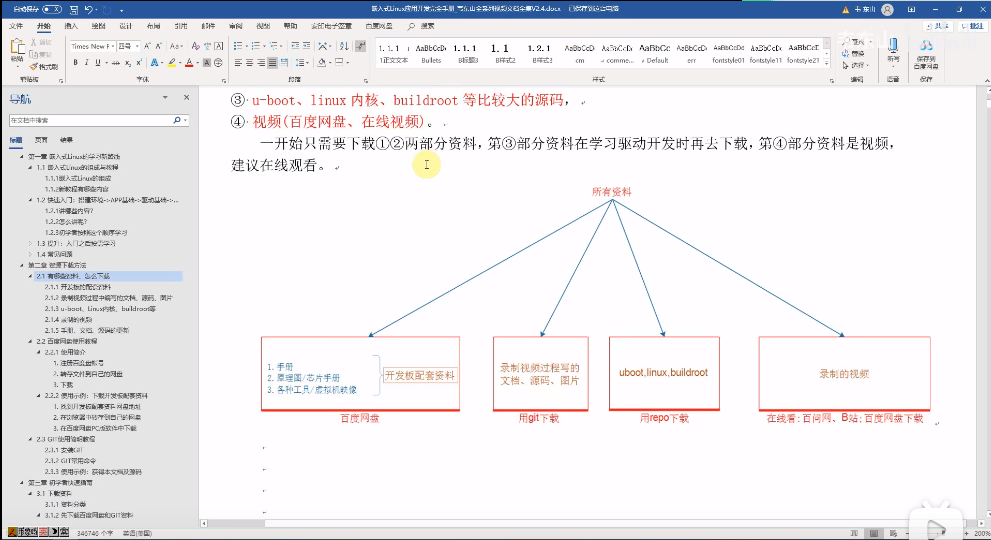This screenshot has width=991, height=540.
Task: Apply red font color button
Action: click(x=188, y=63)
